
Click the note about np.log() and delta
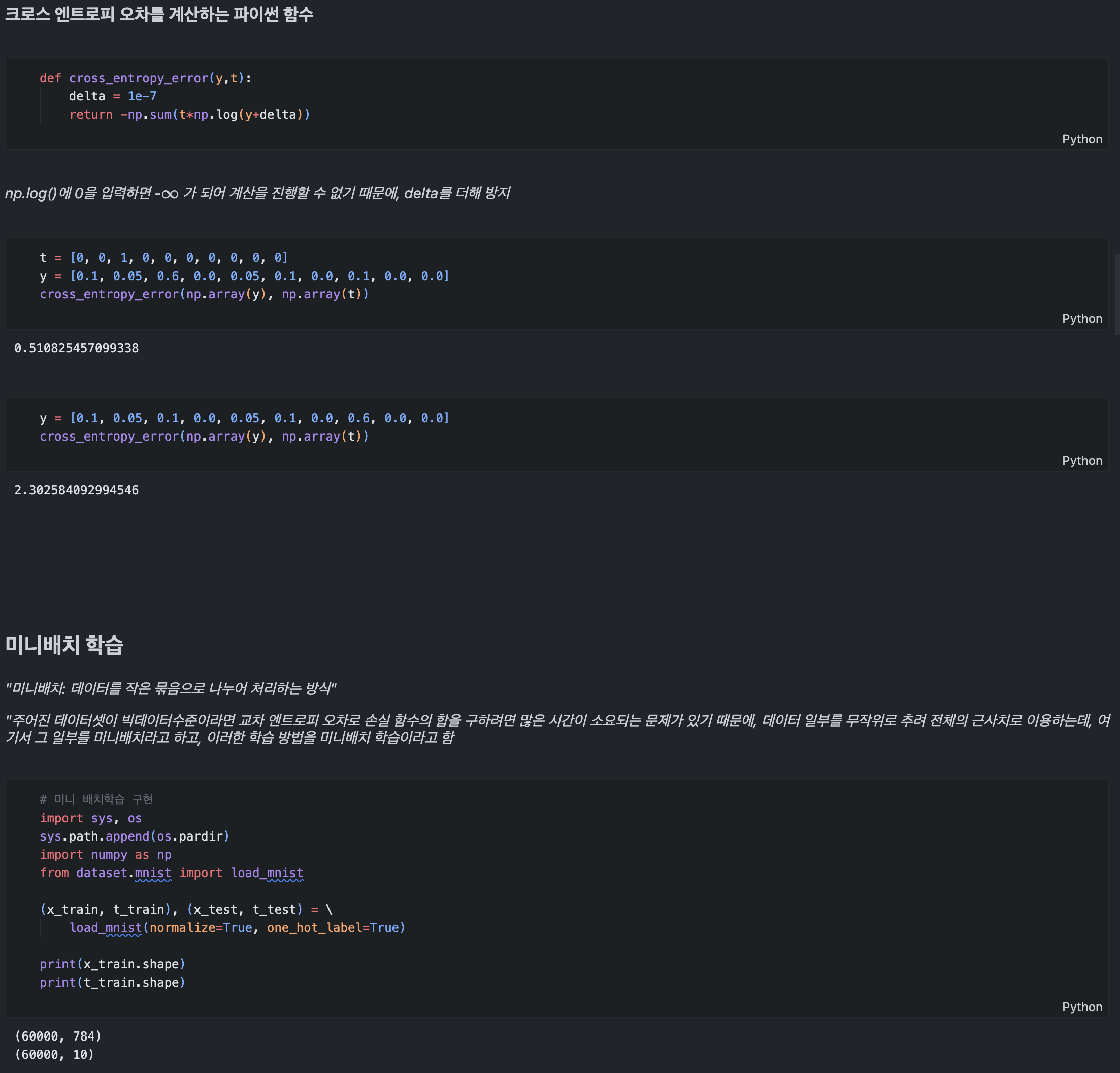(257, 193)
